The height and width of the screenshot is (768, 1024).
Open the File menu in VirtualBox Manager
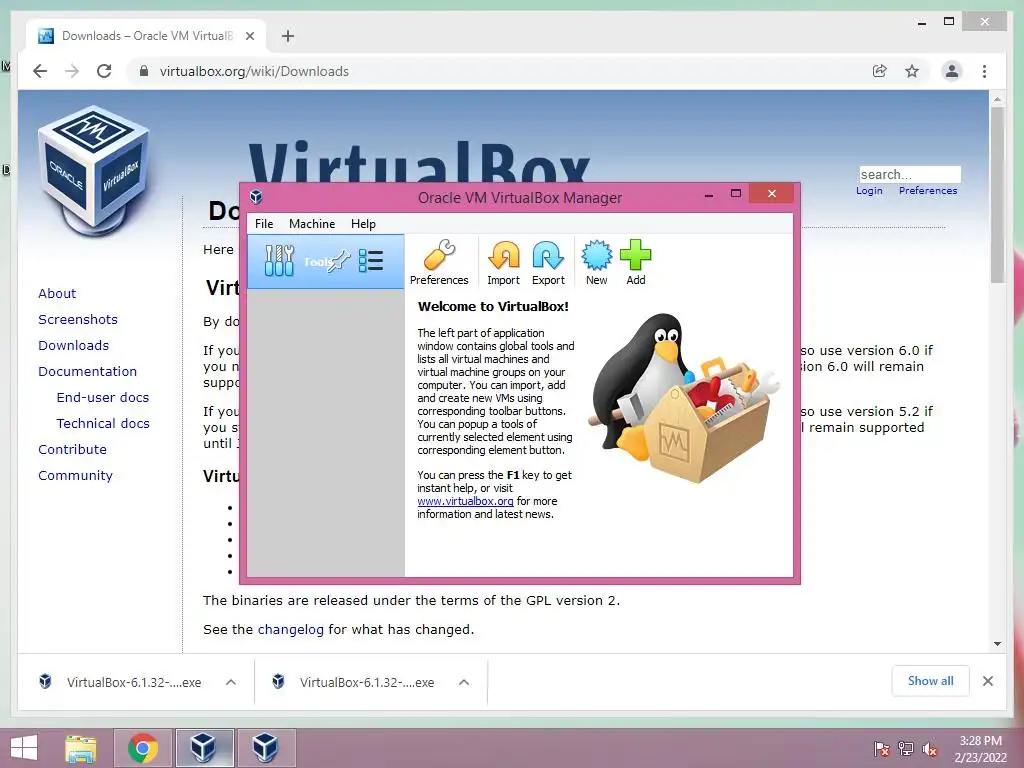coord(264,224)
